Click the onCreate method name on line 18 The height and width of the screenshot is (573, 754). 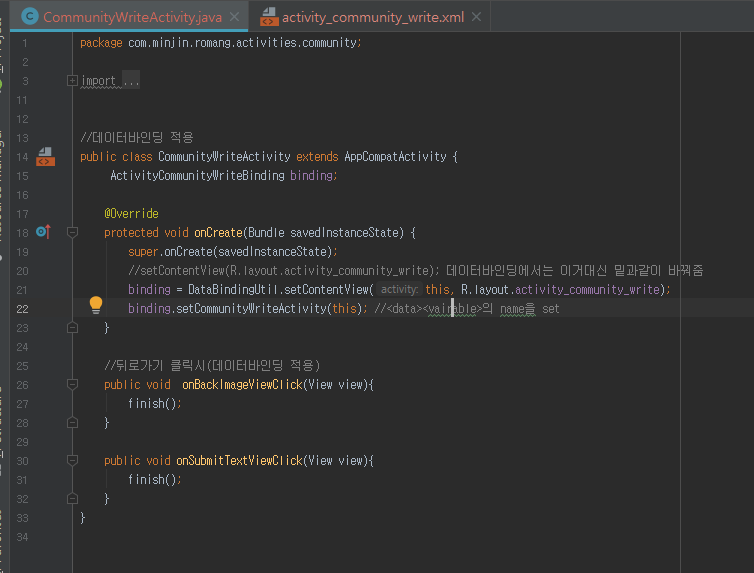pos(218,233)
